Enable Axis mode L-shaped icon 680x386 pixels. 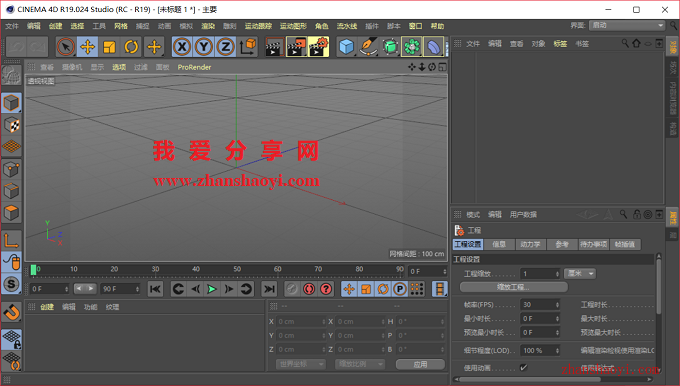point(11,240)
